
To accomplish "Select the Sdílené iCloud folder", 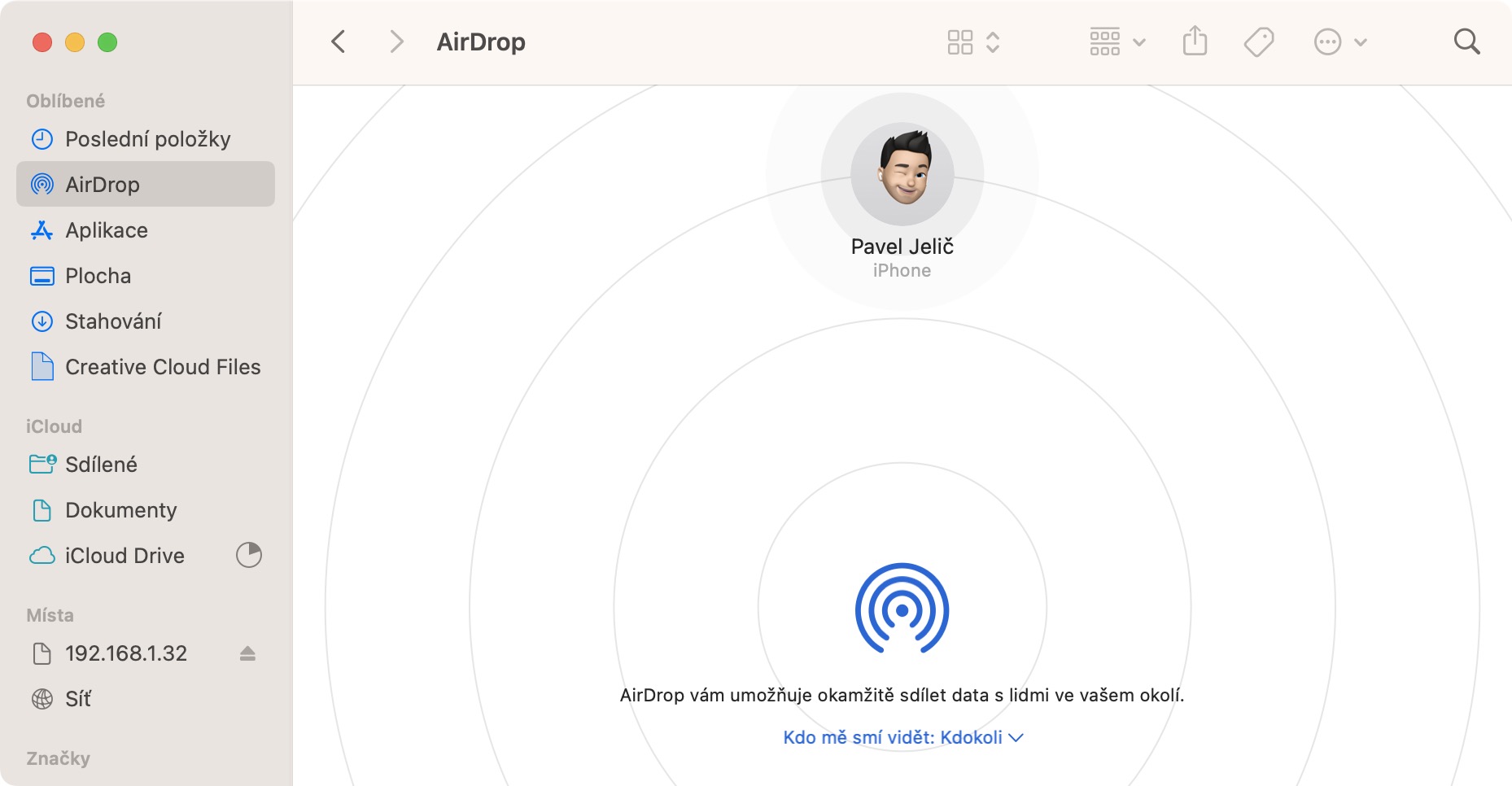I will coord(101,465).
